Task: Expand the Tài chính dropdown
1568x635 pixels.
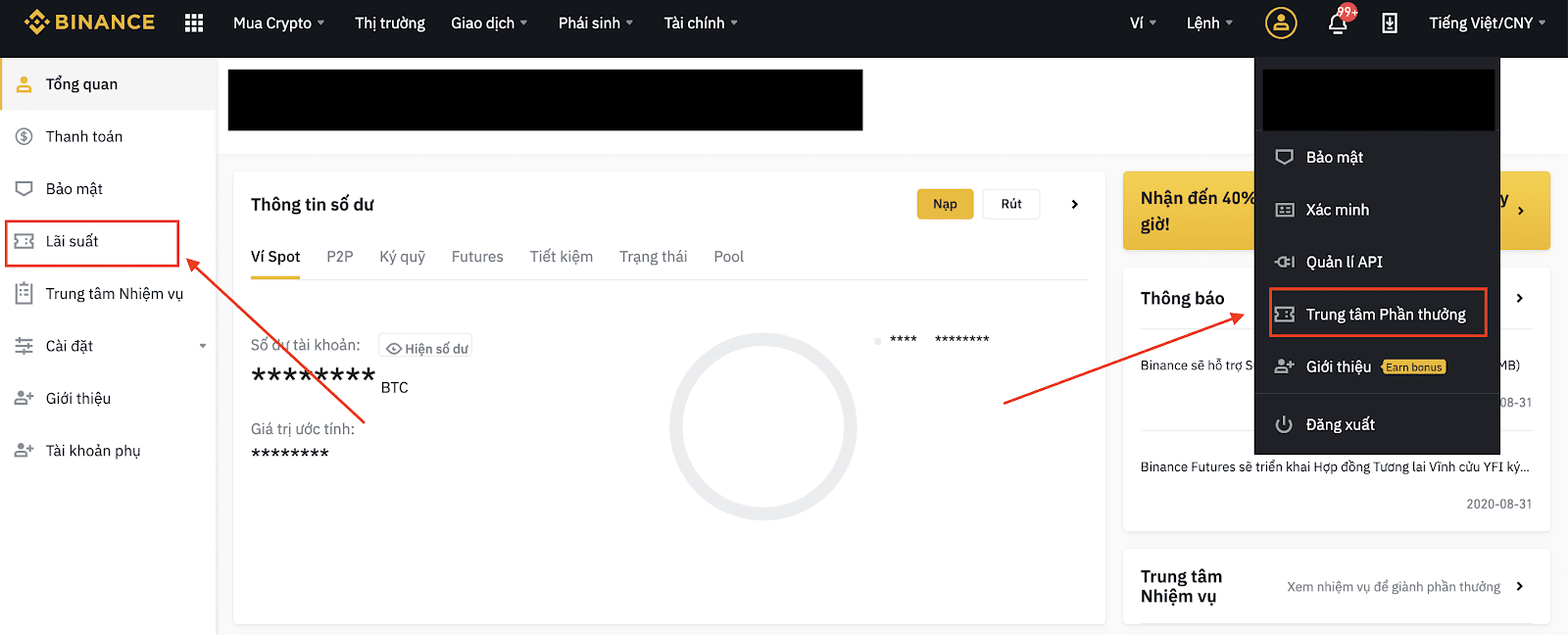Action: [x=701, y=23]
